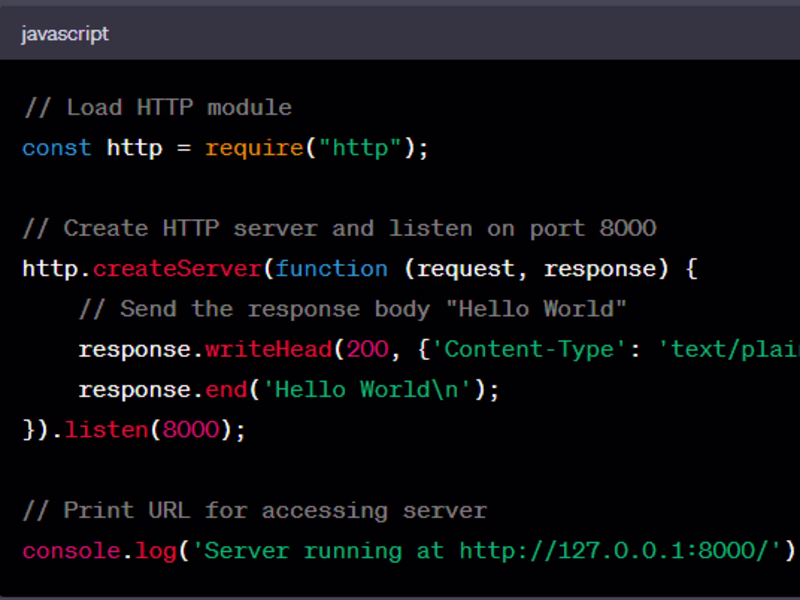Click the end method on response
This screenshot has width=800, height=600.
pyautogui.click(x=226, y=389)
